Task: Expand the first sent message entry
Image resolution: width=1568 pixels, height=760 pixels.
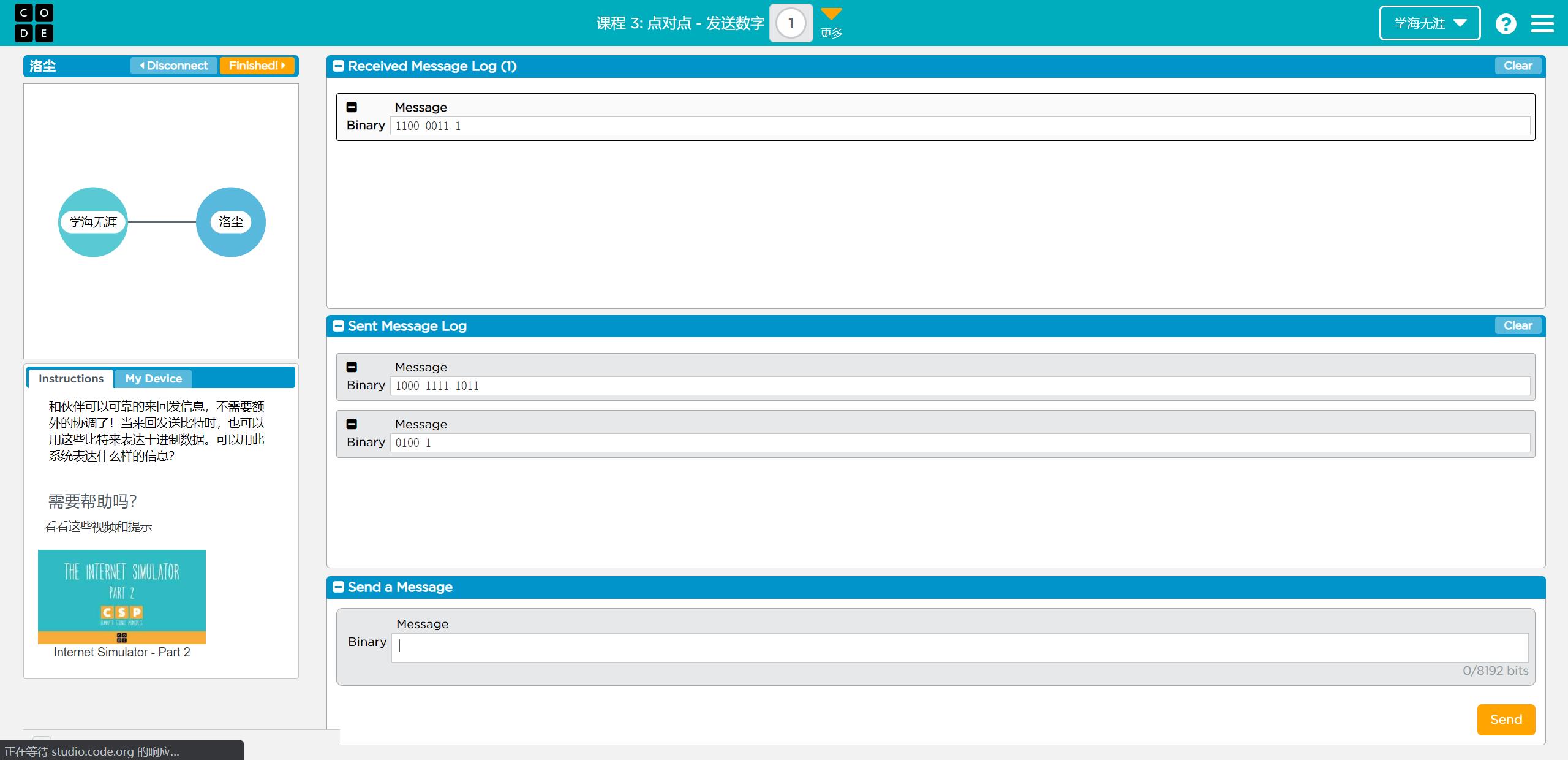Action: 354,366
